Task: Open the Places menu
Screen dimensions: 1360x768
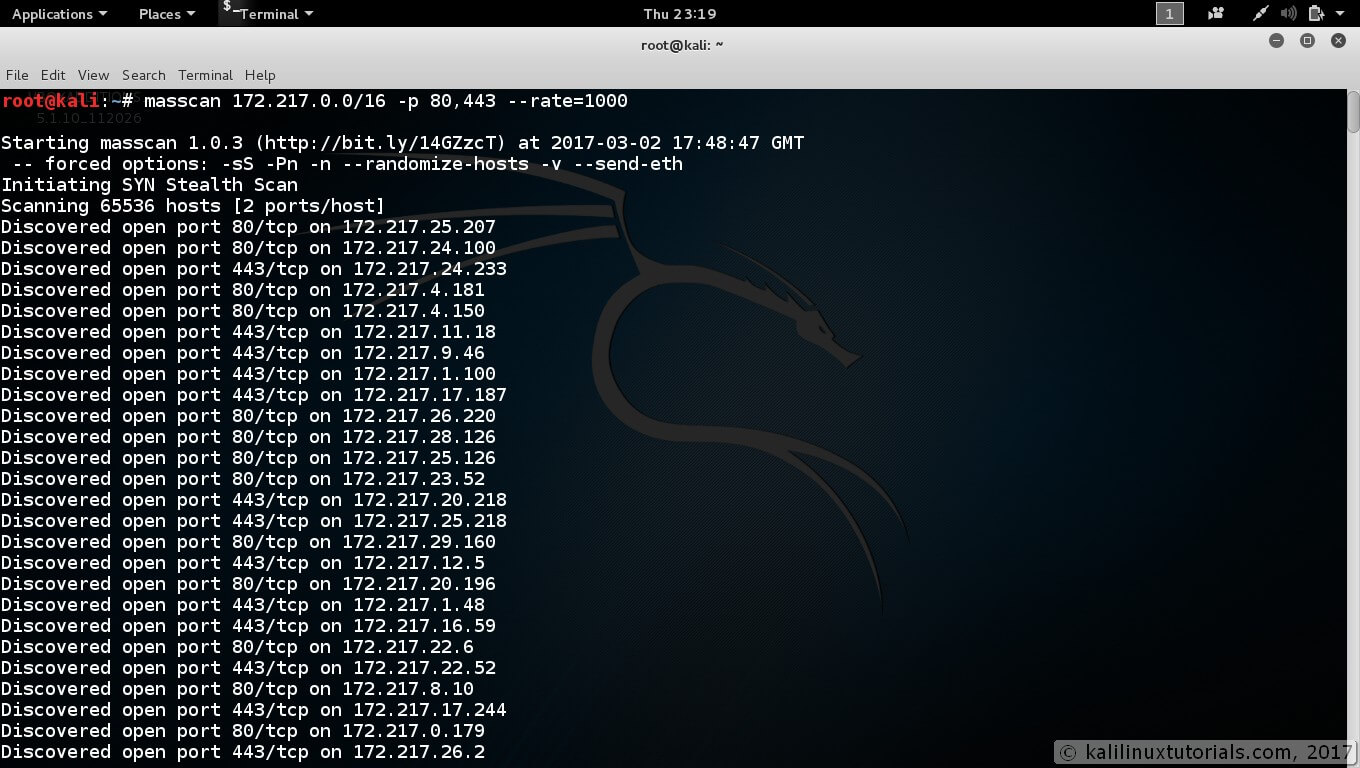Action: click(166, 13)
